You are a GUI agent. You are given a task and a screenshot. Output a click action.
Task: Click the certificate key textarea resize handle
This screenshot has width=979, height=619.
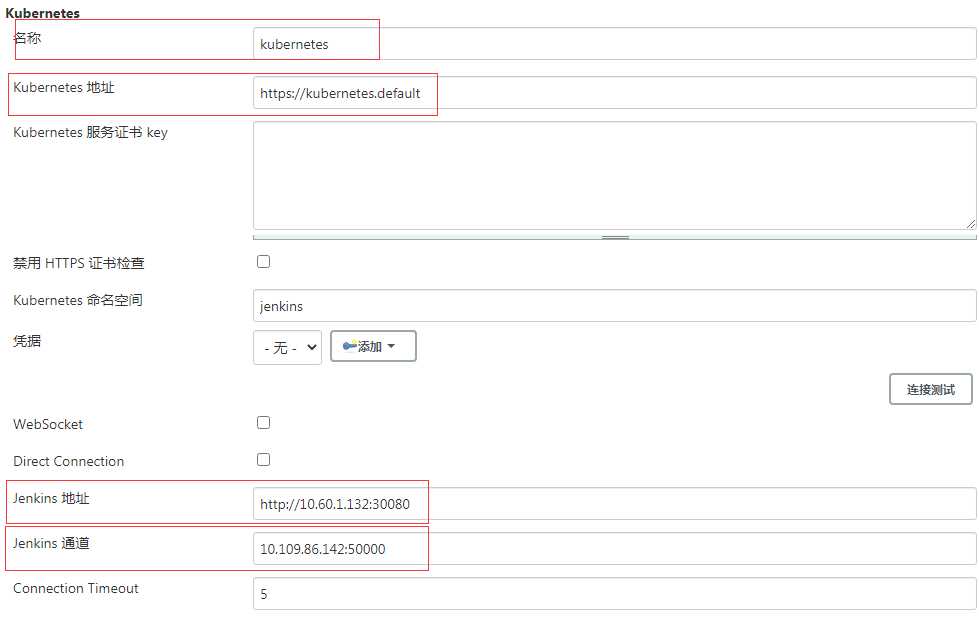coord(970,224)
